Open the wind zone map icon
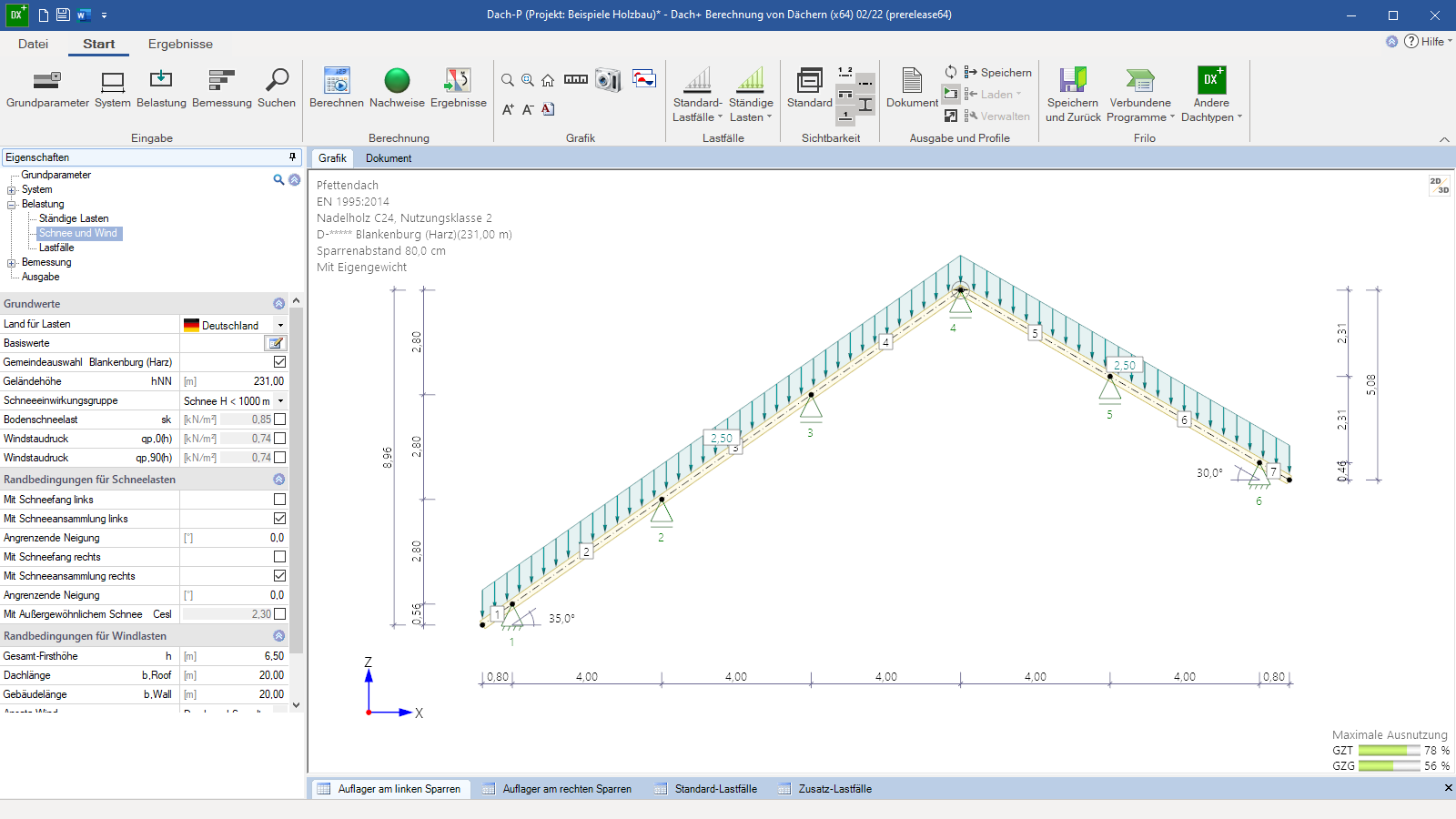Image resolution: width=1456 pixels, height=819 pixels. click(x=644, y=79)
